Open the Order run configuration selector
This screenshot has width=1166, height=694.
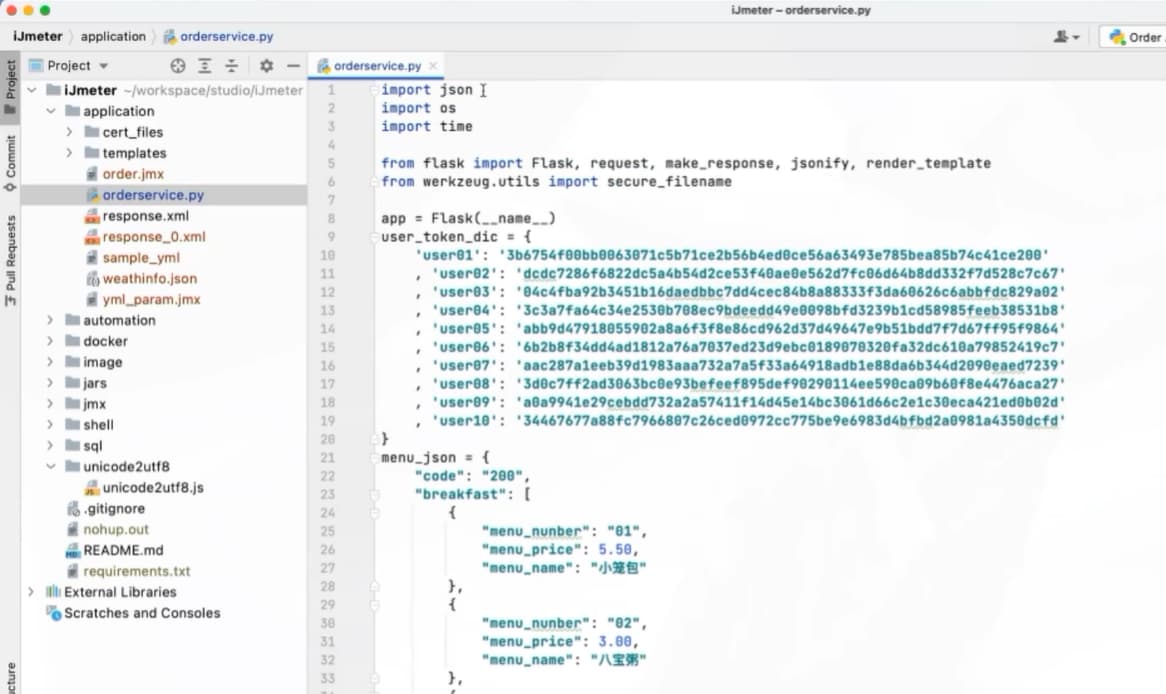[1134, 37]
